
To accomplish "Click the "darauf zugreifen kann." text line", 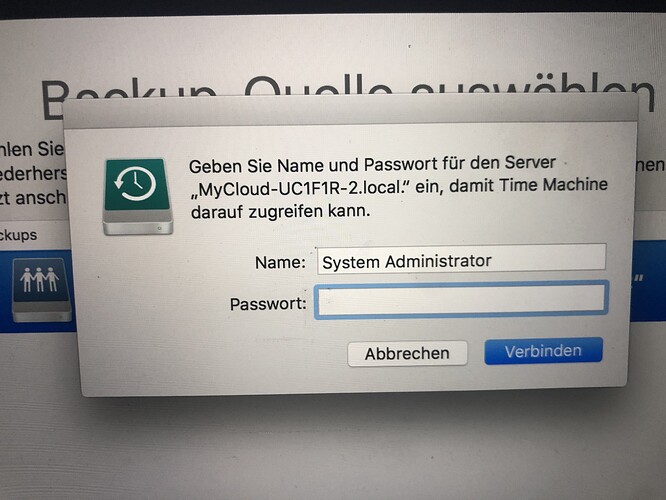I will (x=280, y=211).
